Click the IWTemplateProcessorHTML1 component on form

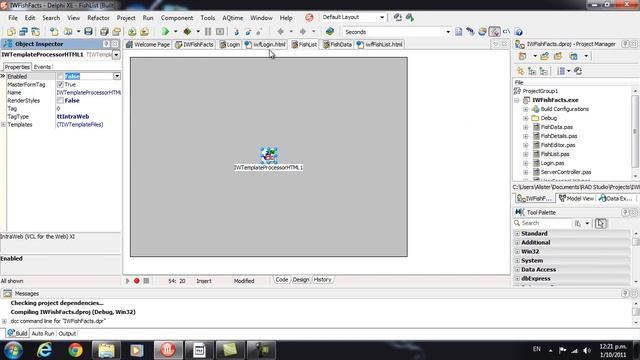point(269,156)
